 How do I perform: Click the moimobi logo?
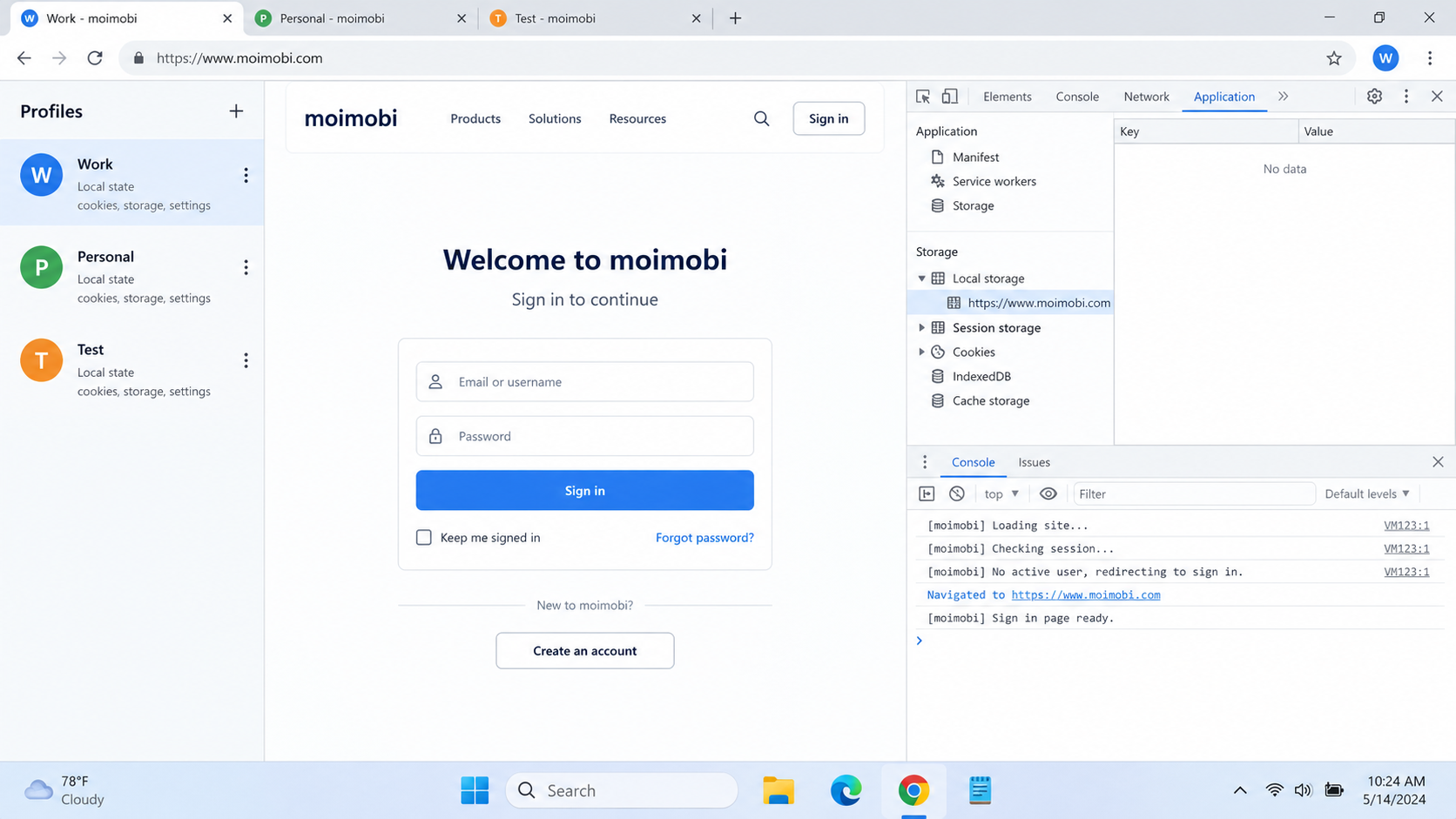[x=350, y=118]
